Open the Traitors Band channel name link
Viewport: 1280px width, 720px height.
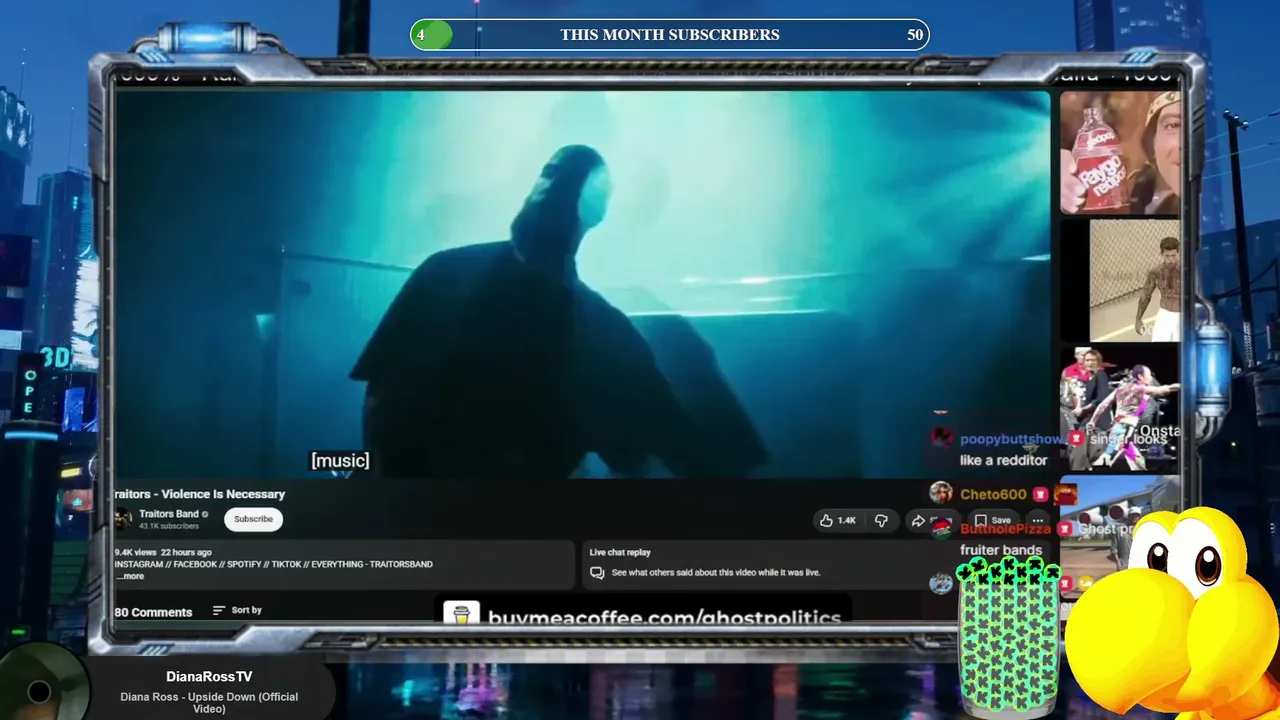(x=169, y=514)
